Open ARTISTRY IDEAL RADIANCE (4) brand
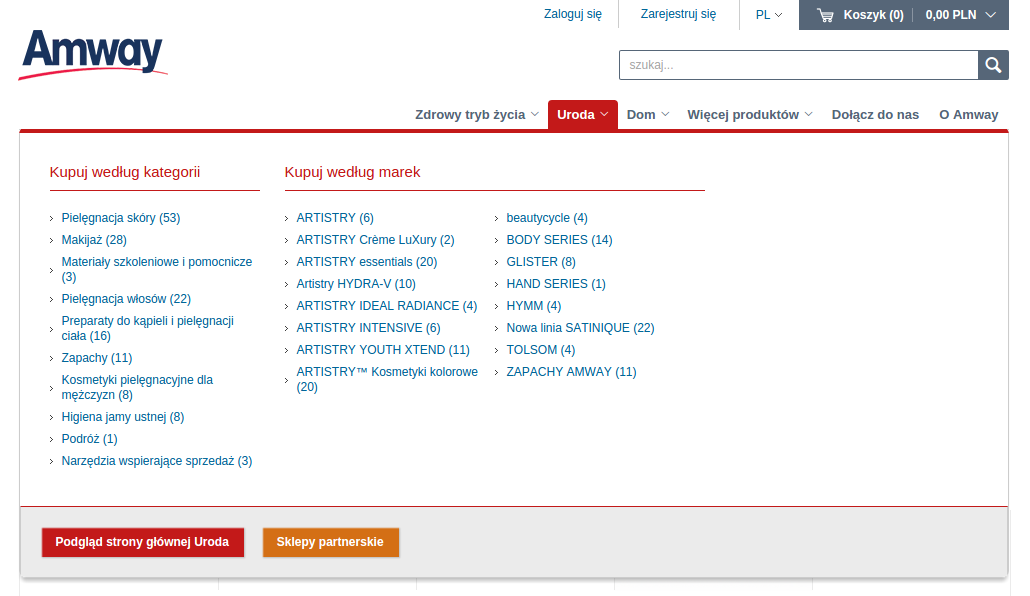Image resolution: width=1030 pixels, height=596 pixels. 387,306
